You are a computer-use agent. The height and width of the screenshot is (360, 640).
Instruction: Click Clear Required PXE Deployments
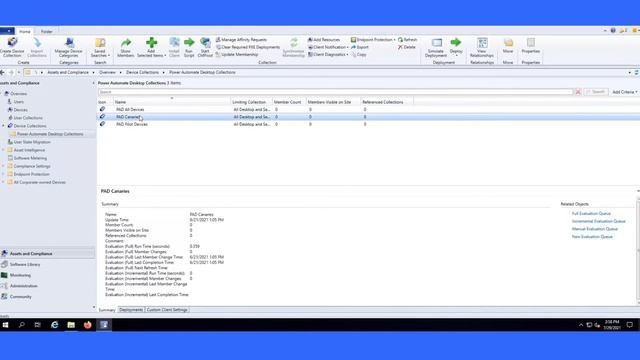pos(248,47)
